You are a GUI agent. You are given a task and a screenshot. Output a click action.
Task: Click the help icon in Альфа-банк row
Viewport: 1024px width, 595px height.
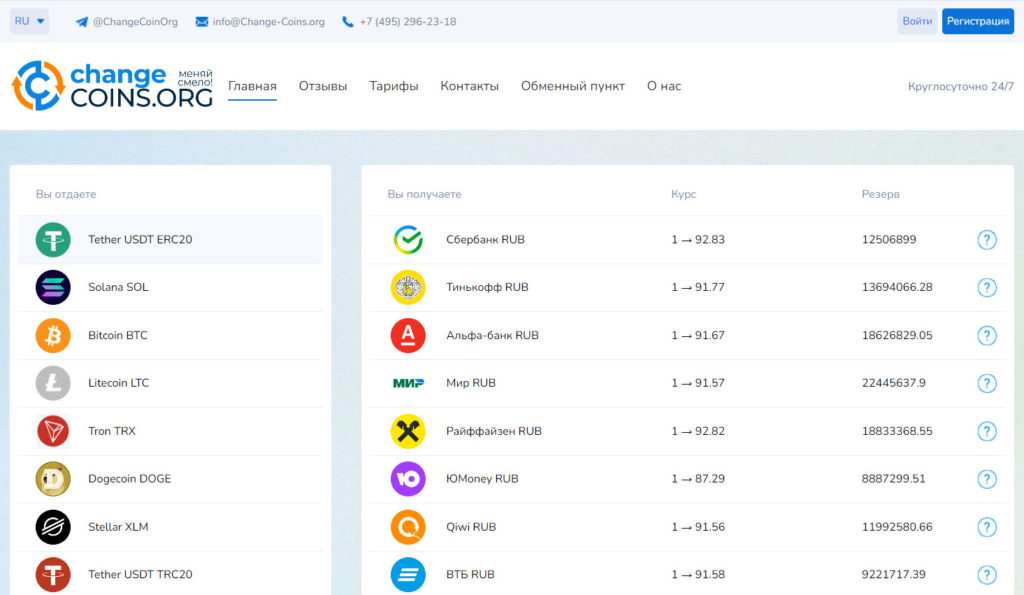coord(987,336)
